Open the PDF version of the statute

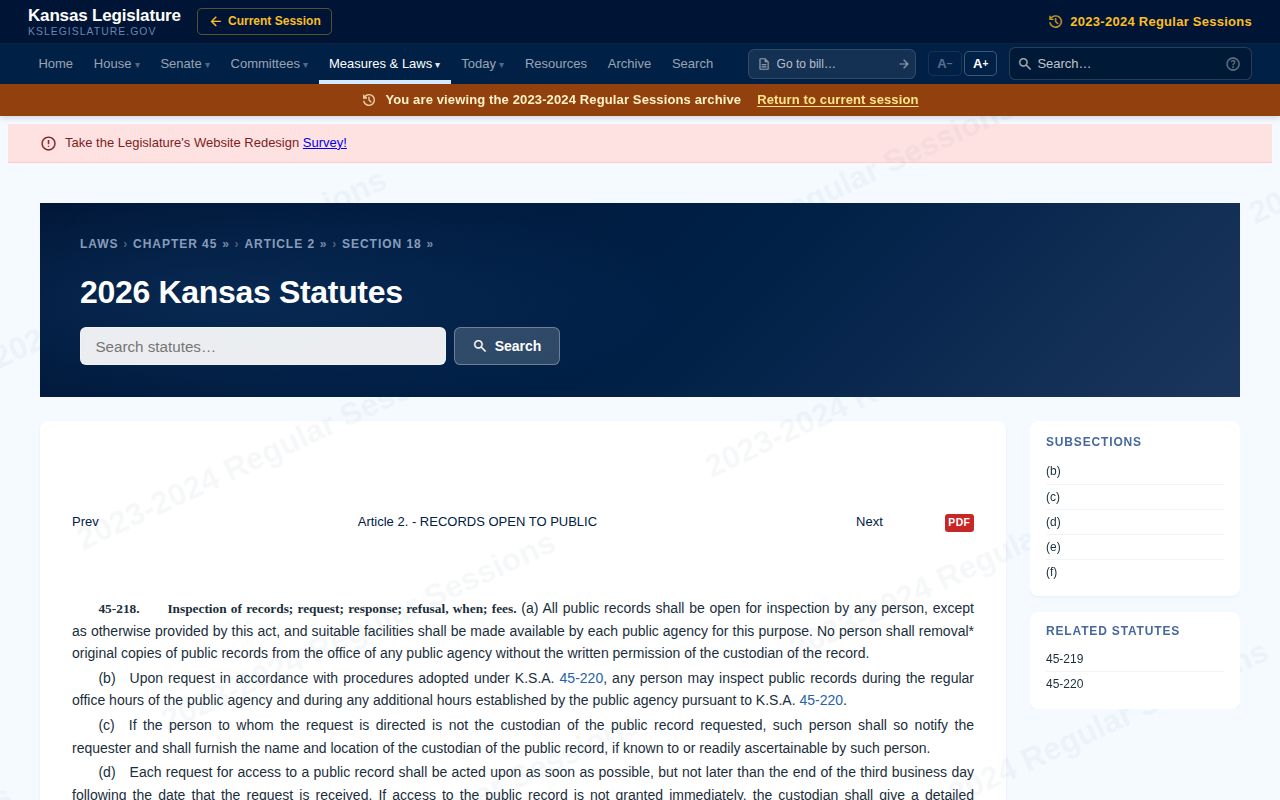click(x=959, y=522)
